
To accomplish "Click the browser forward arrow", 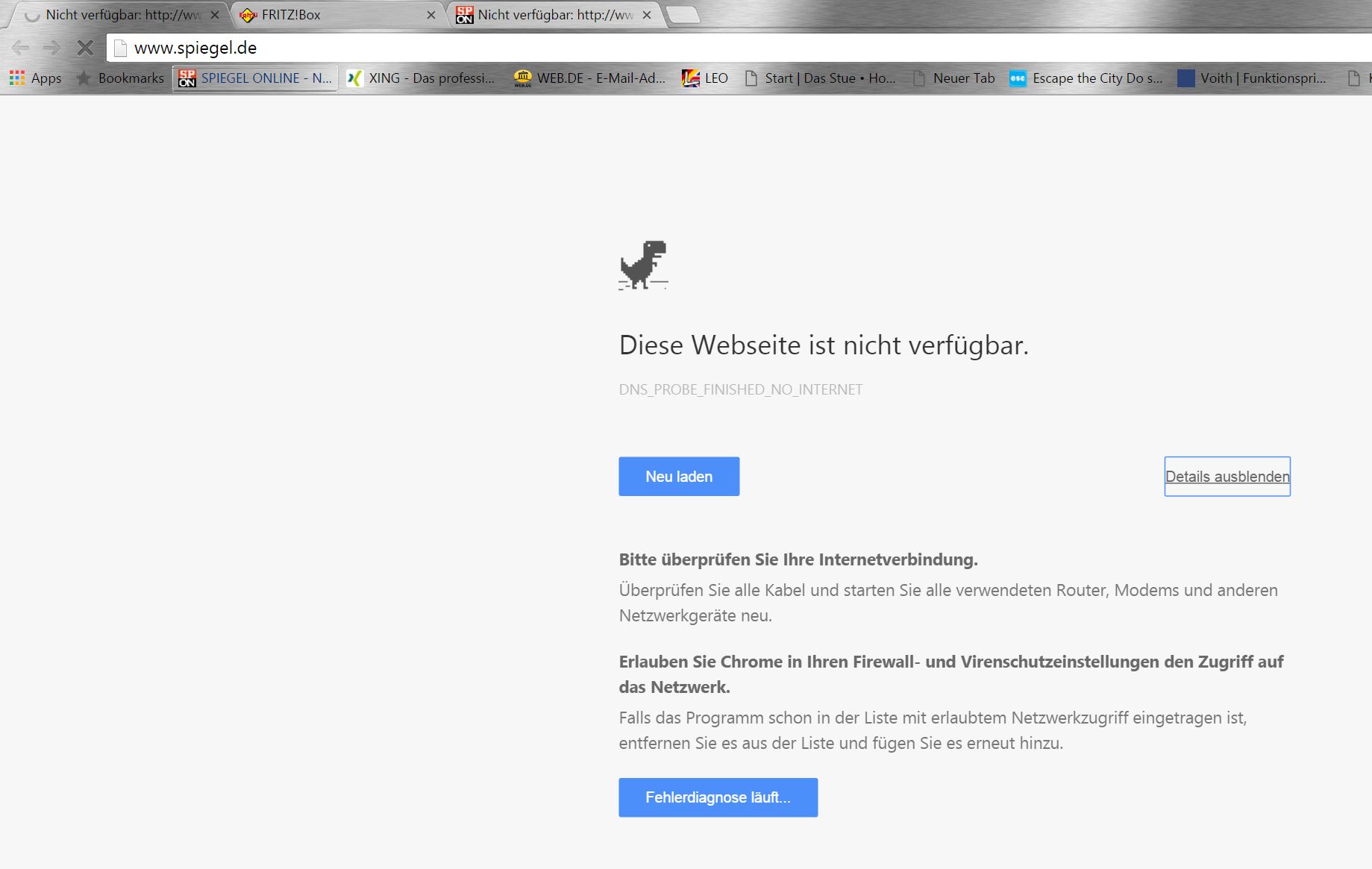I will (x=51, y=48).
